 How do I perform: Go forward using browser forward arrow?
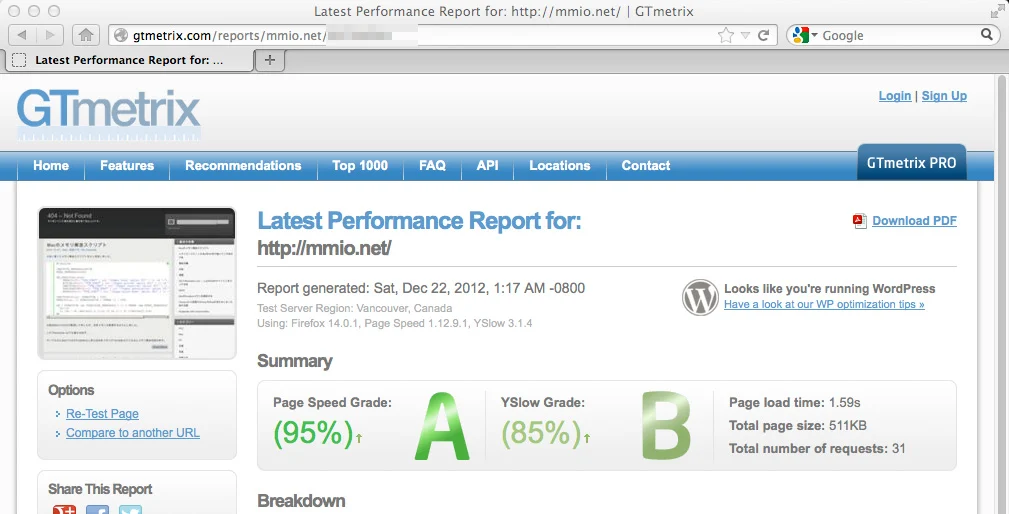coord(50,35)
